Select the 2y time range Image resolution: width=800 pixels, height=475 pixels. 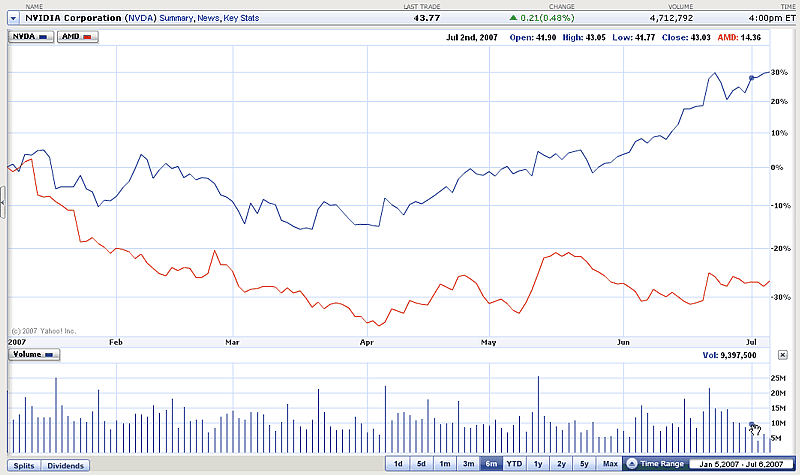(561, 464)
